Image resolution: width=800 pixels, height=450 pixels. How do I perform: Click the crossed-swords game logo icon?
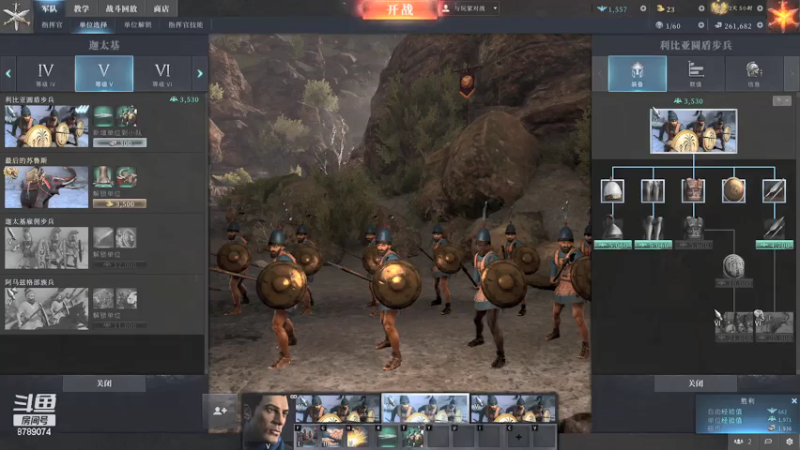[16, 16]
